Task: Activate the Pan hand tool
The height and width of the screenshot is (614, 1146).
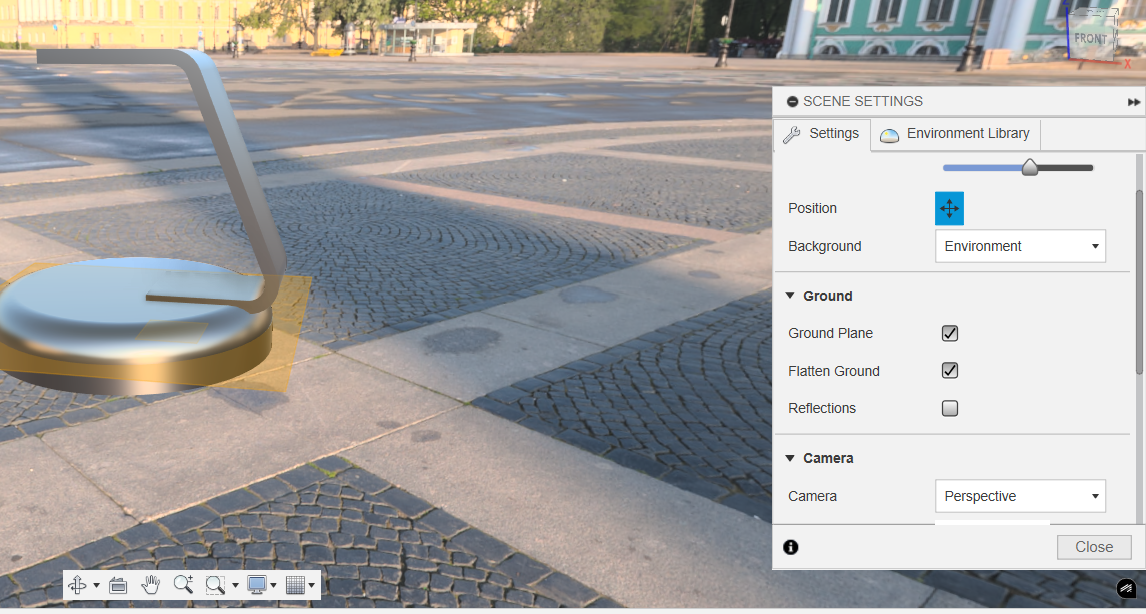Action: (151, 585)
